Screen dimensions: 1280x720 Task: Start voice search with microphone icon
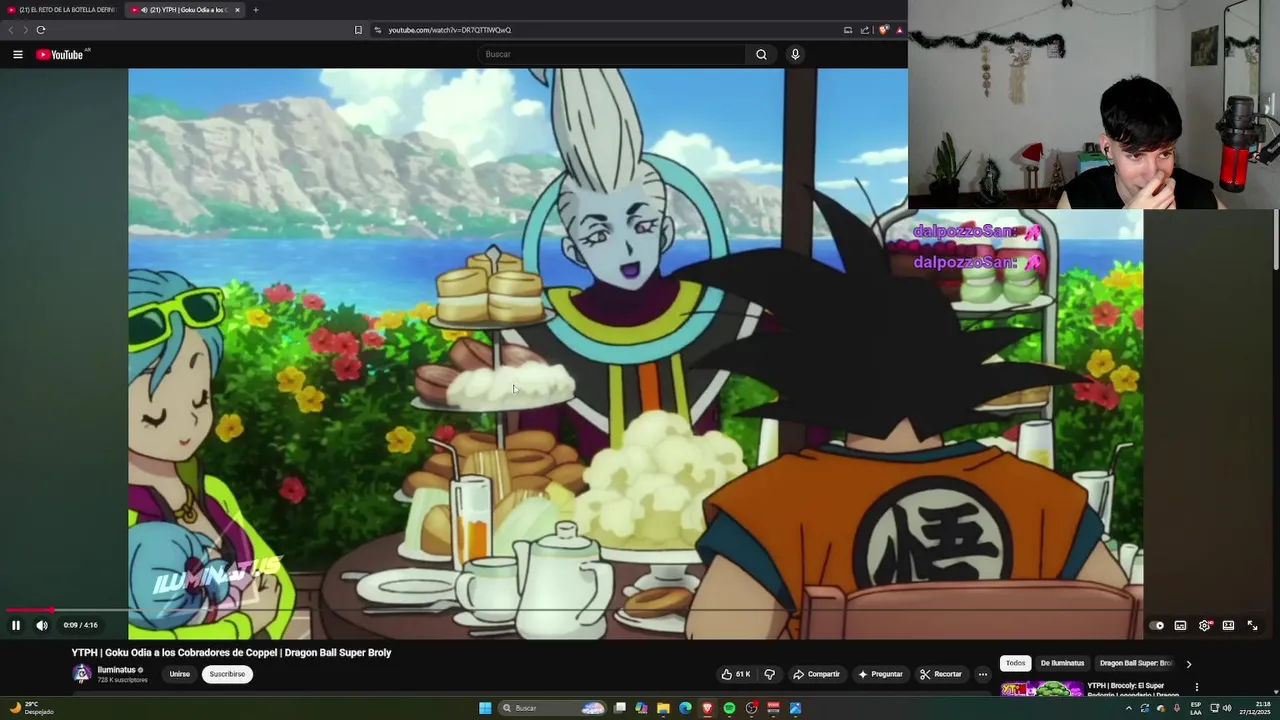795,54
